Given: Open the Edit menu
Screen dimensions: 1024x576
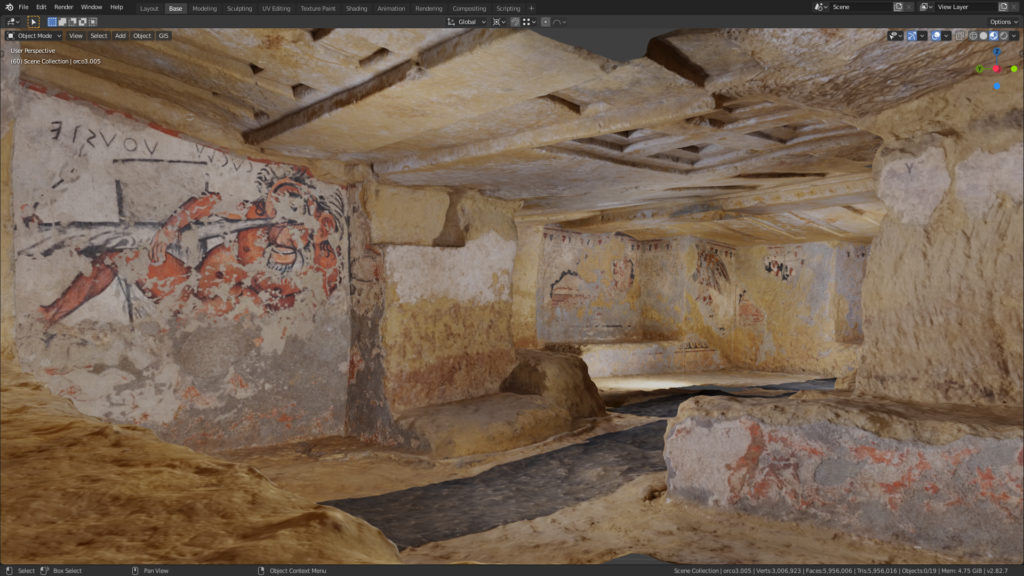Looking at the screenshot, I should click(41, 7).
